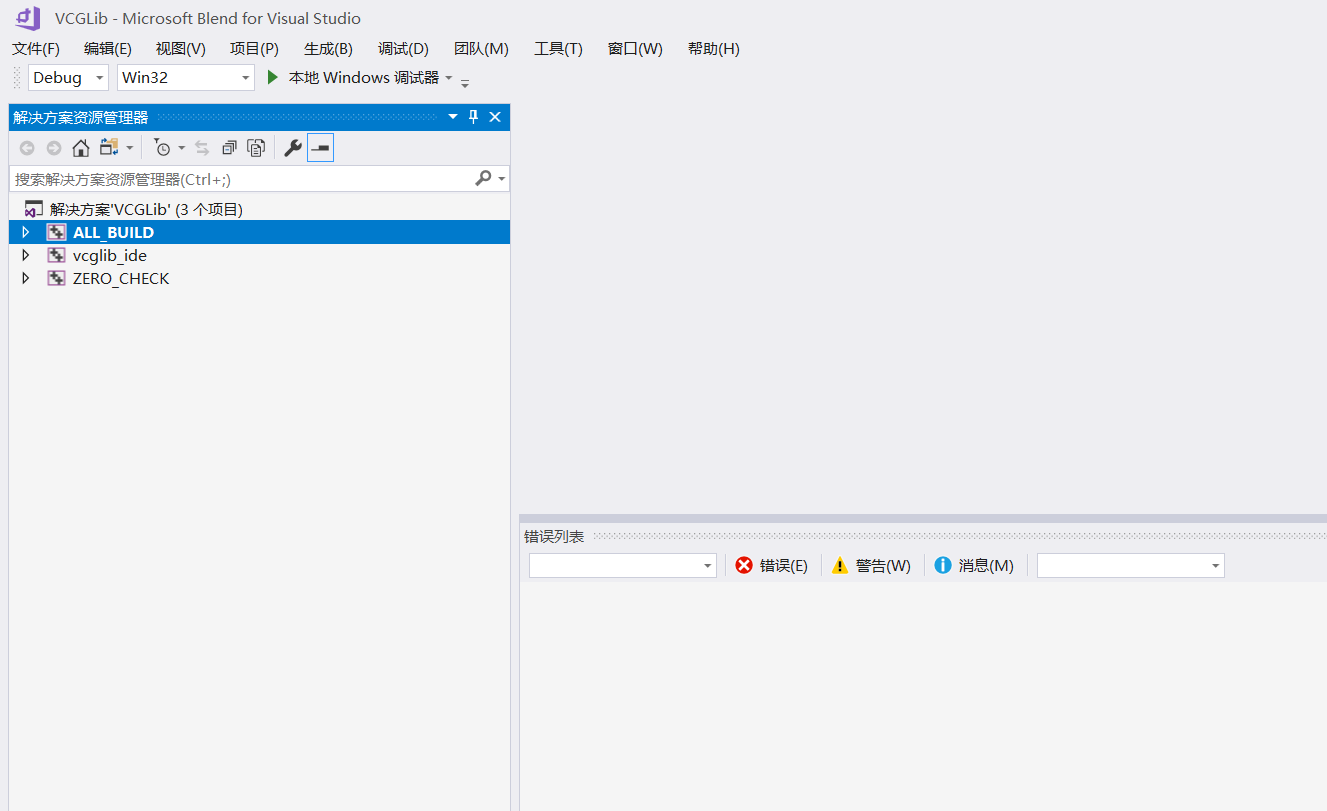1327x811 pixels.
Task: Click the 消息(M) messages button
Action: pos(974,565)
